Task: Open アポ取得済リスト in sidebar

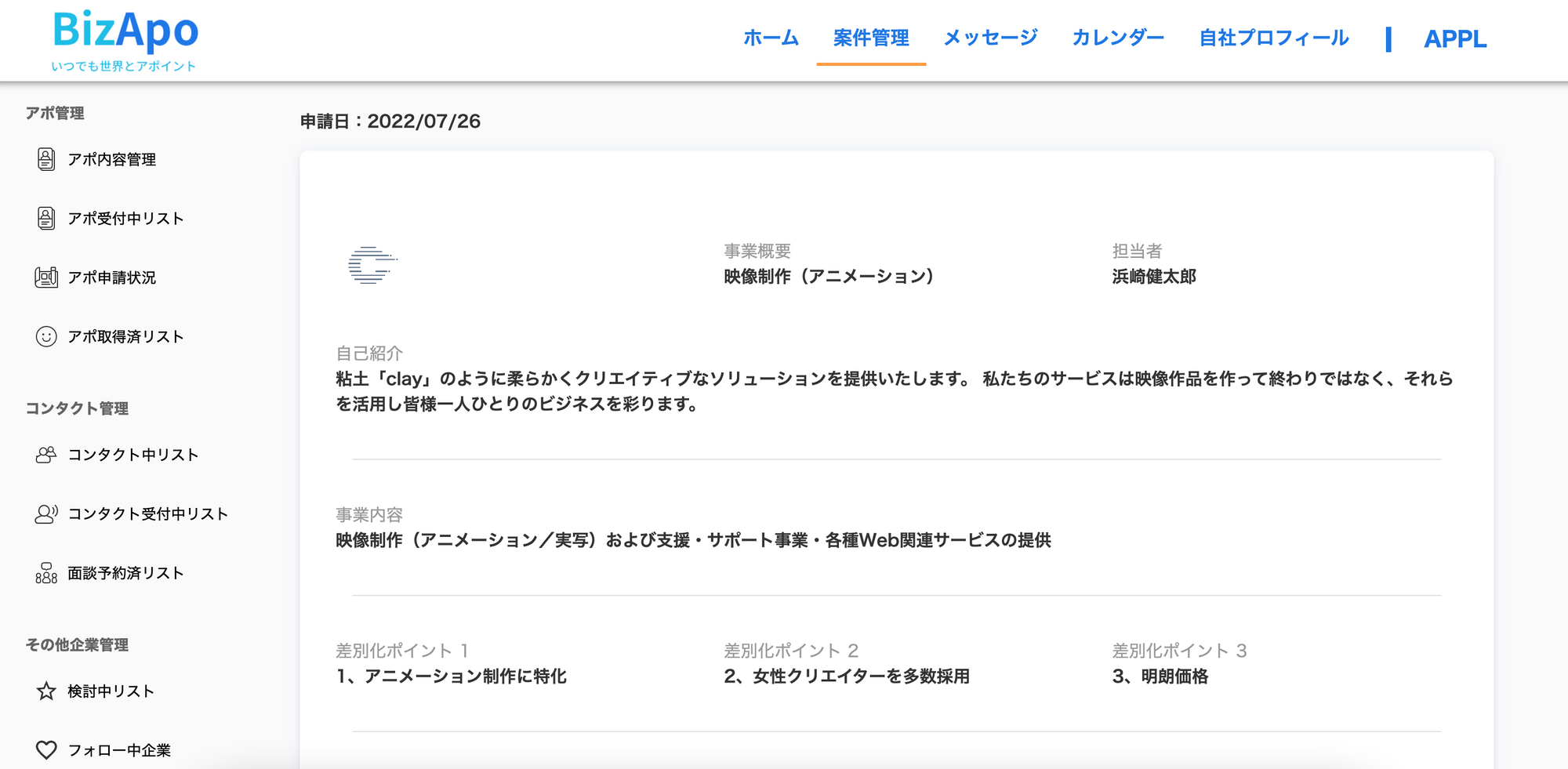Action: point(125,336)
